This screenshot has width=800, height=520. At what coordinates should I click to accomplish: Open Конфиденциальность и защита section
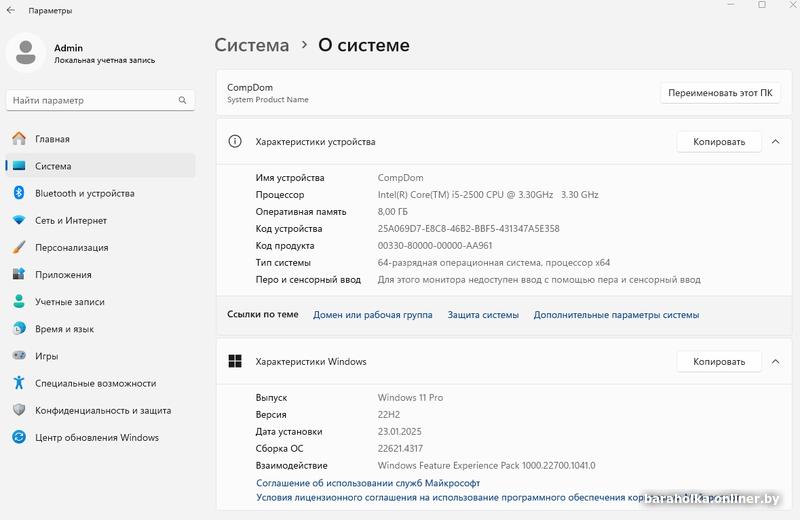[101, 410]
